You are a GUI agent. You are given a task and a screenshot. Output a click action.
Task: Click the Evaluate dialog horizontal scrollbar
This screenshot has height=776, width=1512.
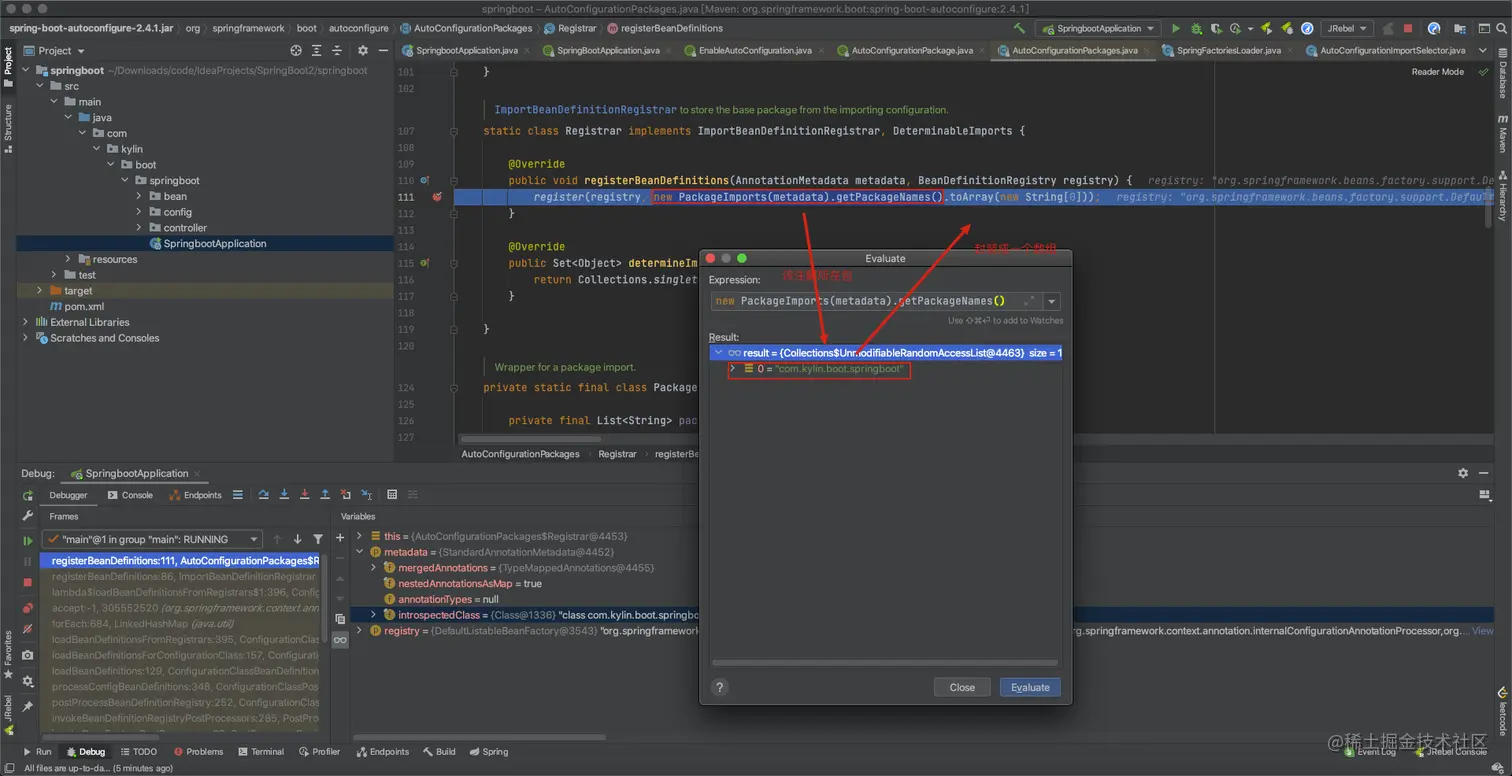pyautogui.click(x=884, y=662)
